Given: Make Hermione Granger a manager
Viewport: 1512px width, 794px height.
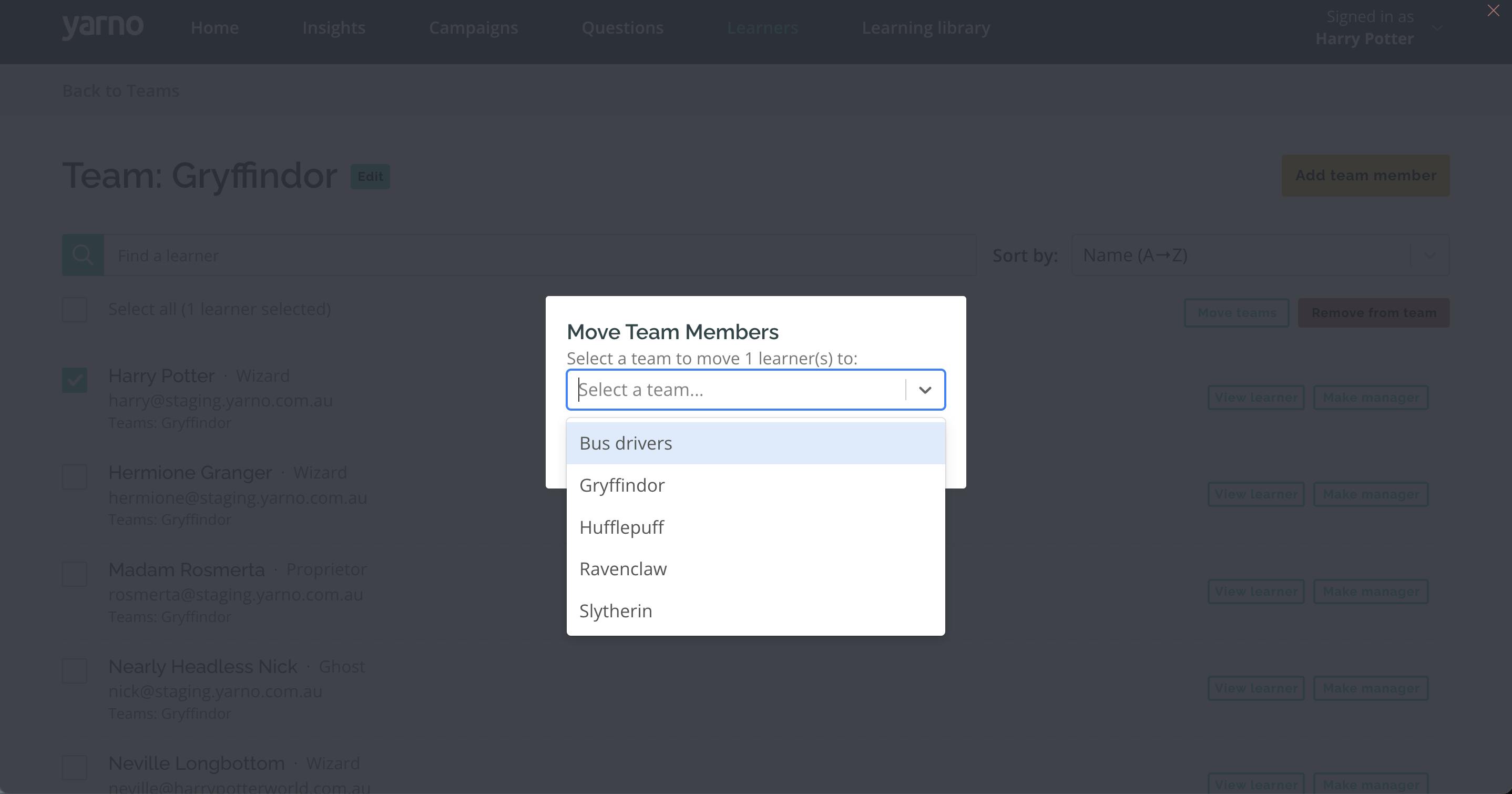Looking at the screenshot, I should click(1371, 494).
